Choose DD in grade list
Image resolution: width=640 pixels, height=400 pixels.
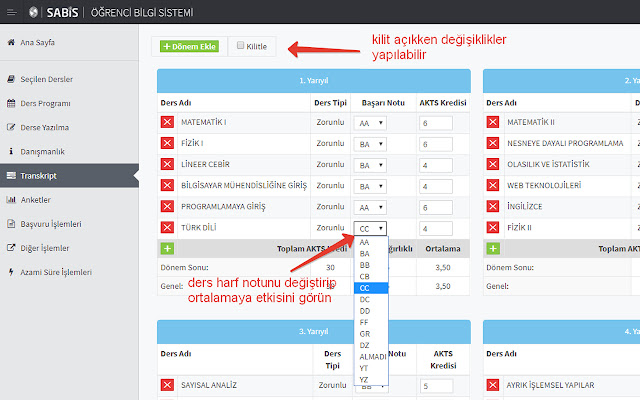point(371,311)
